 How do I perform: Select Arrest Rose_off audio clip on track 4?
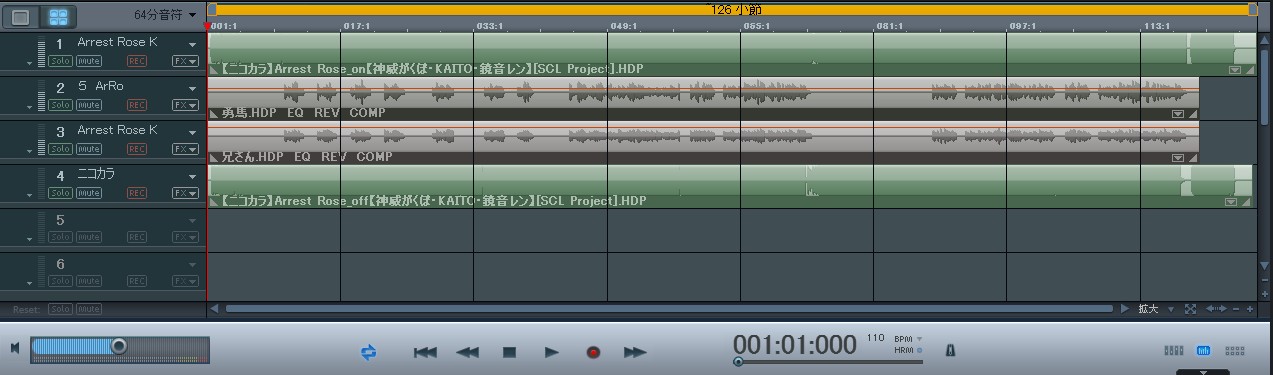click(x=731, y=186)
